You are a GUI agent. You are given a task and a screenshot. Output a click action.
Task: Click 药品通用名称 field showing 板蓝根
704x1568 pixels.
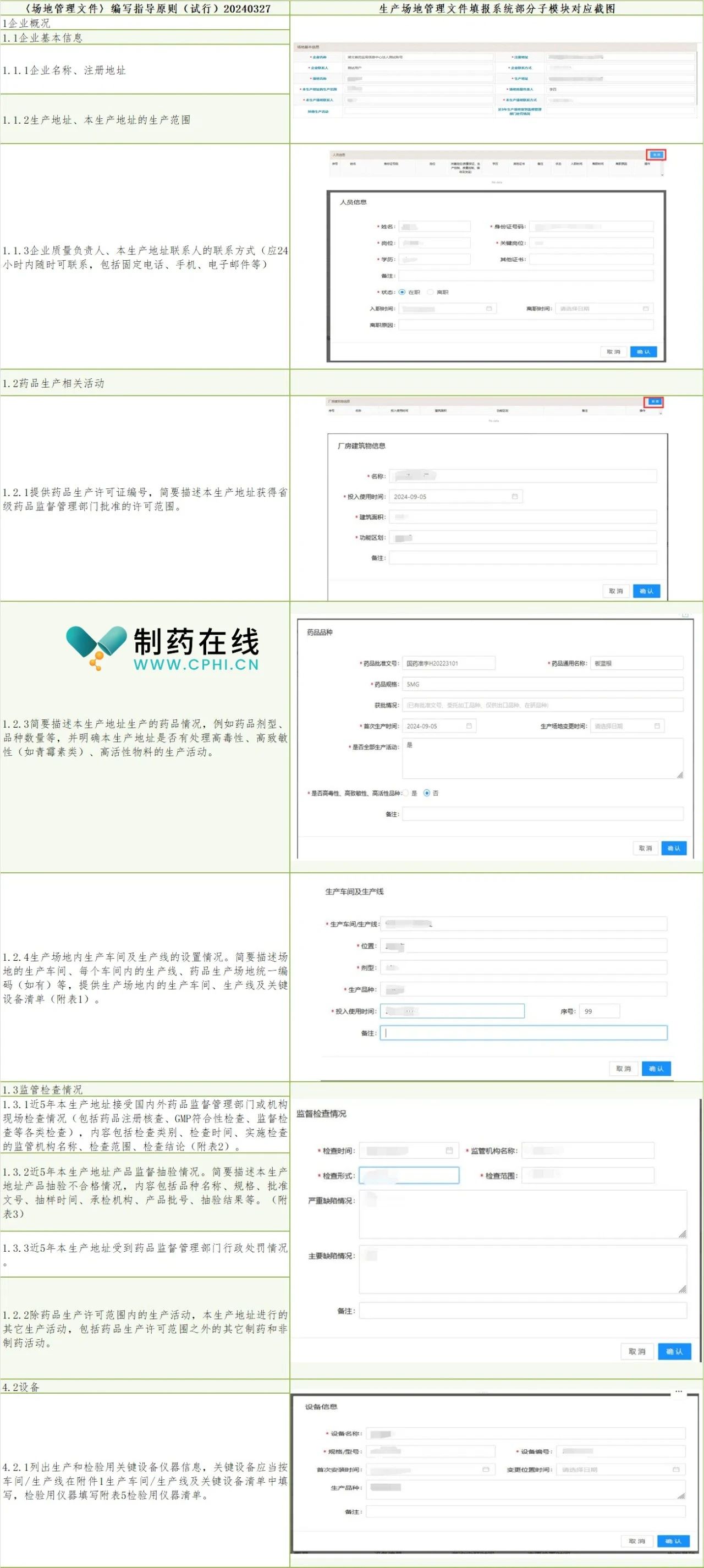click(636, 663)
